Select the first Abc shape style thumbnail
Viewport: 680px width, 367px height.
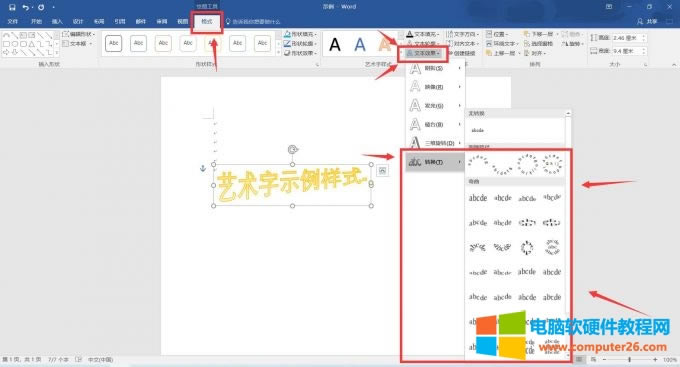[114, 43]
